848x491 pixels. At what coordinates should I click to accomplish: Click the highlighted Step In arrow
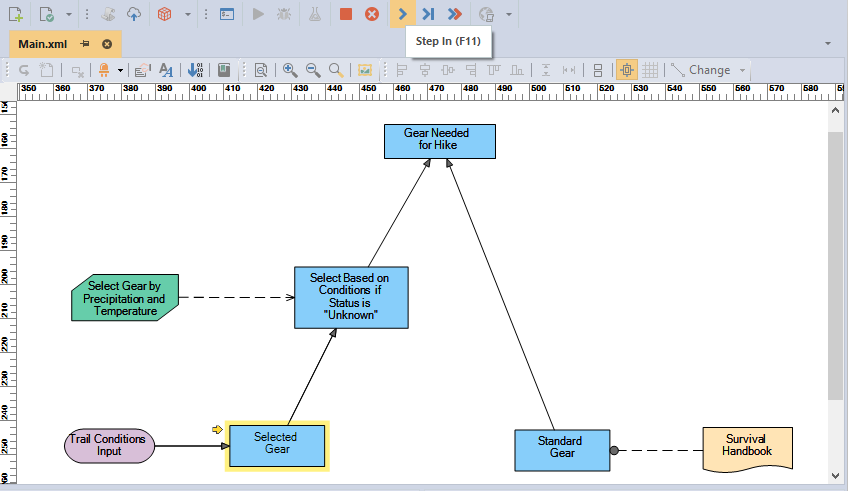click(402, 14)
